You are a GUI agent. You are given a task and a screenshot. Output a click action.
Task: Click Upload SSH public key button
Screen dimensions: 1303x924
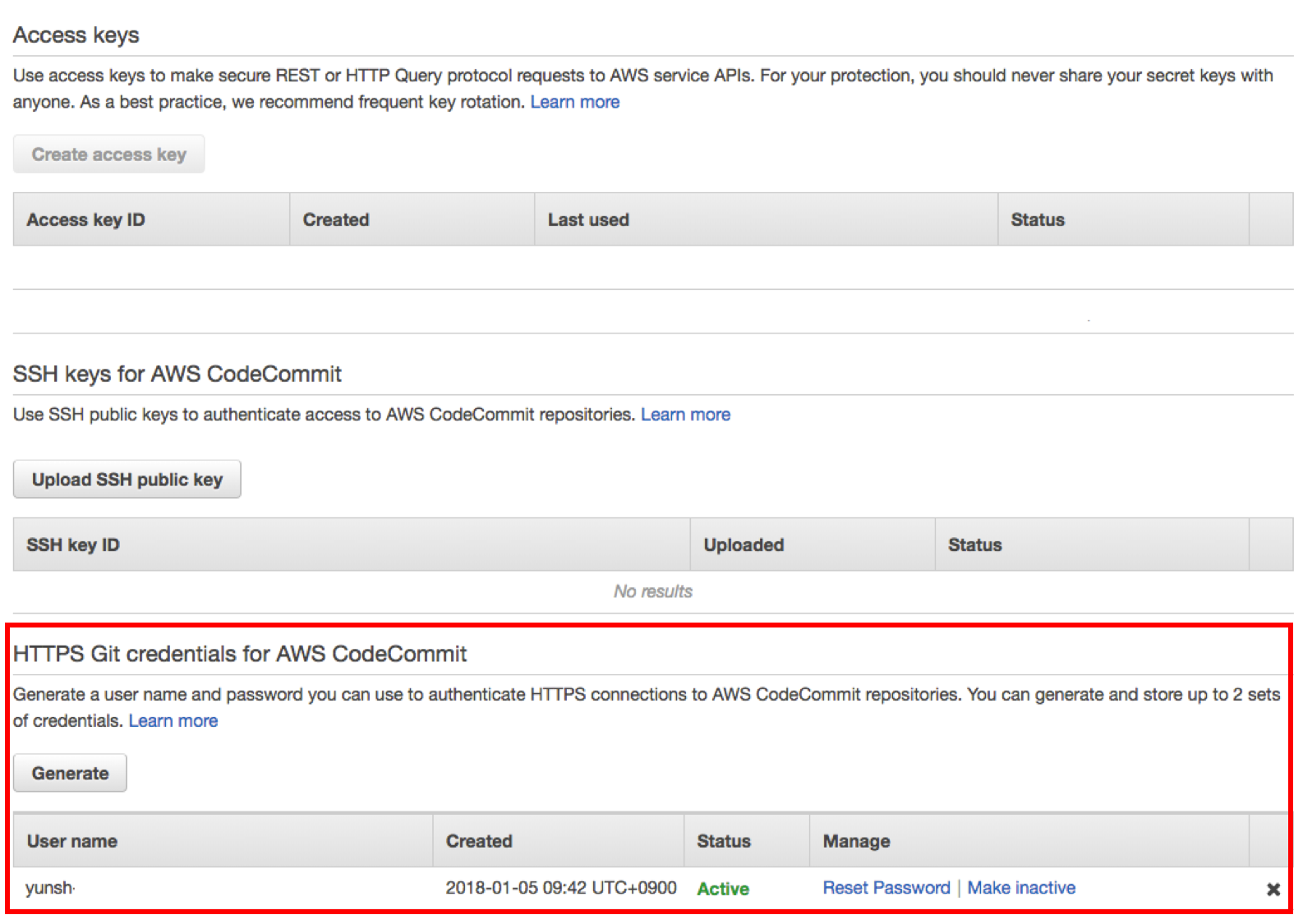click(x=127, y=480)
